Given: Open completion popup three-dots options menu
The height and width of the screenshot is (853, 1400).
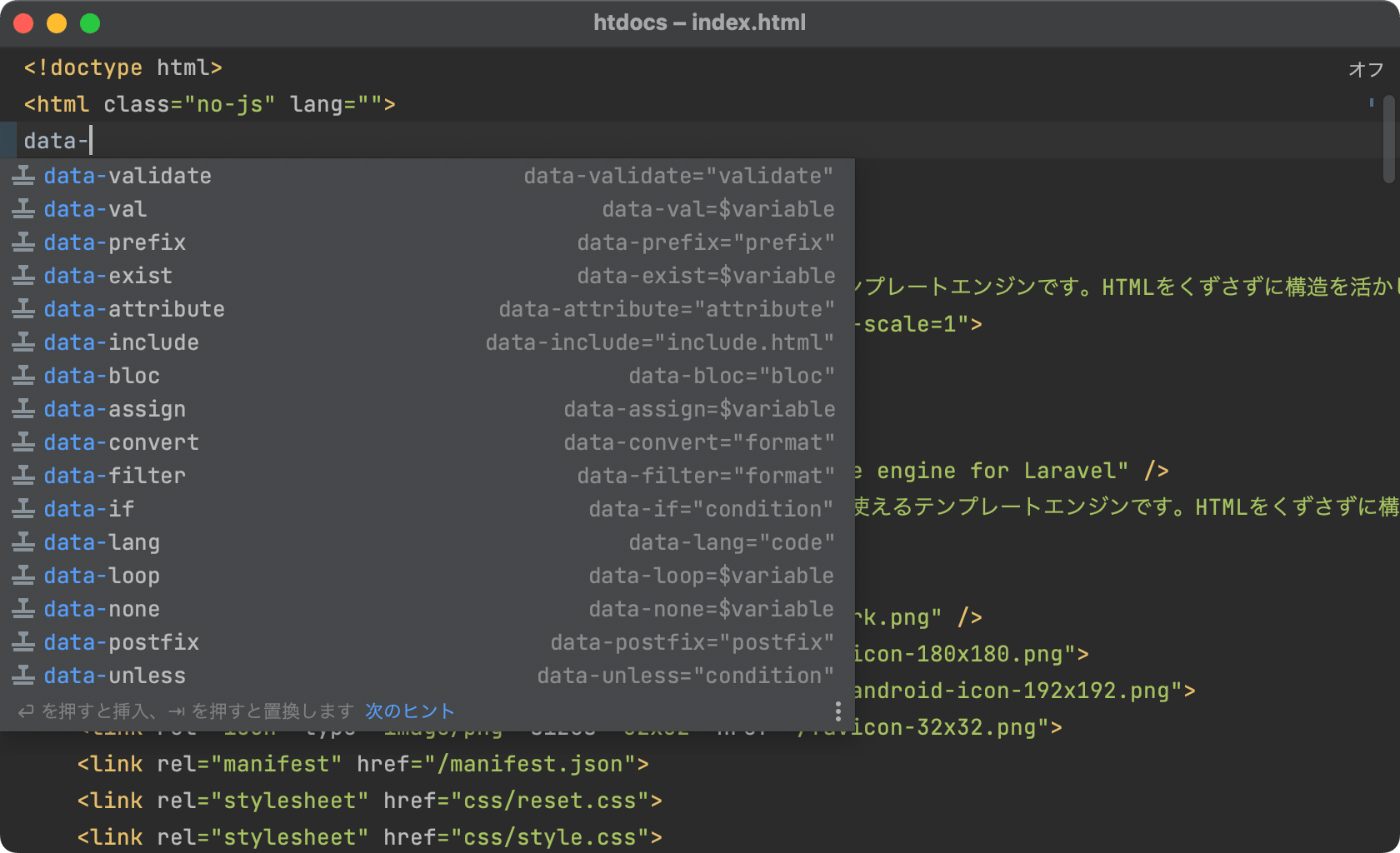Looking at the screenshot, I should pyautogui.click(x=838, y=711).
